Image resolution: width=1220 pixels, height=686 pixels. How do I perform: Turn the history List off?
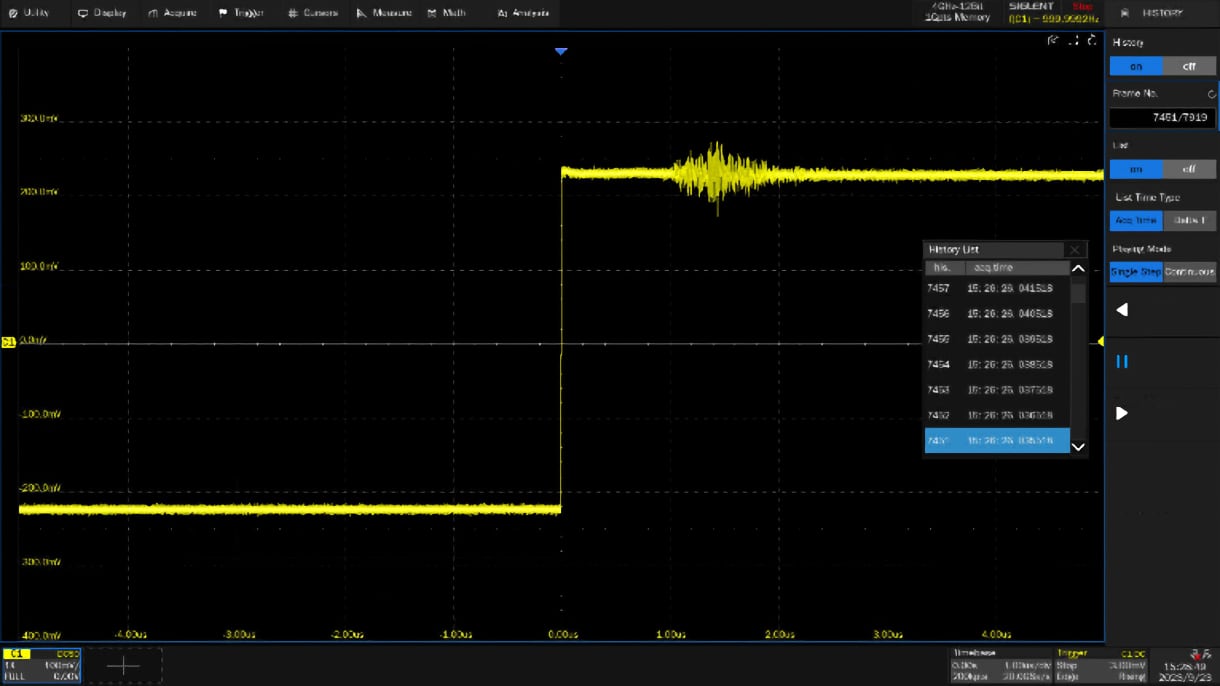[1189, 169]
